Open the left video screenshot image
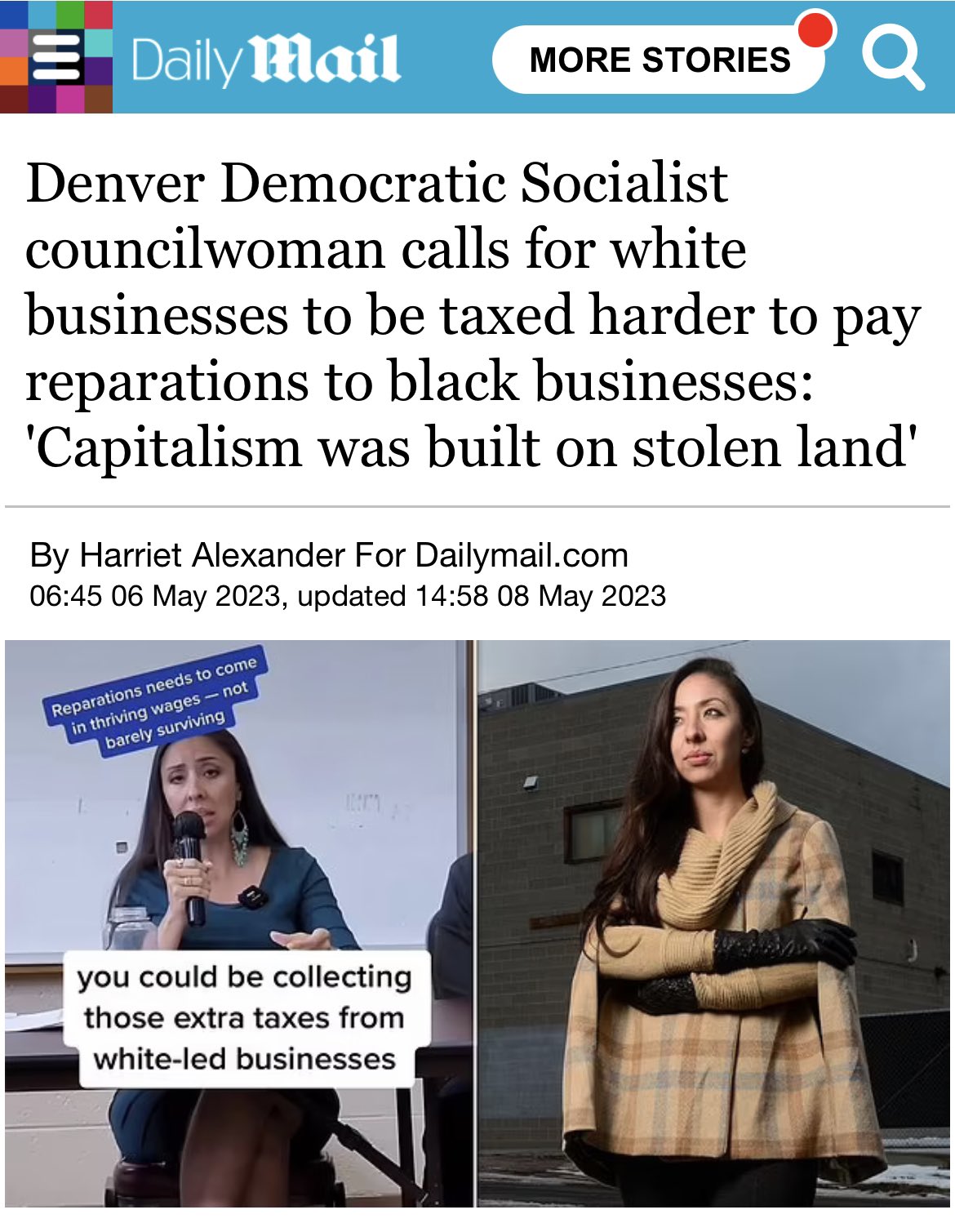The width and height of the screenshot is (955, 1232). 238,923
